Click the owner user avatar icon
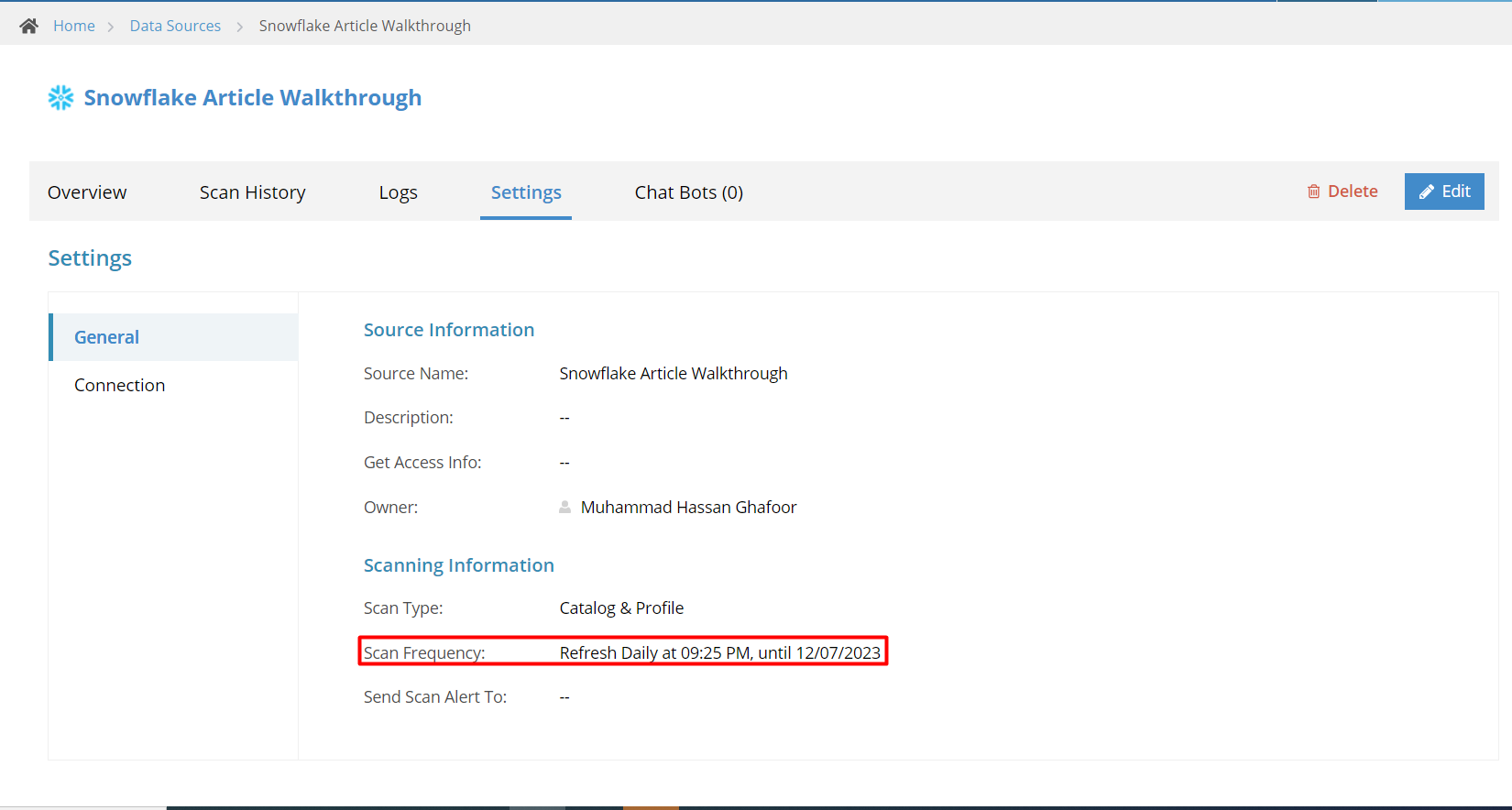The width and height of the screenshot is (1512, 810). 565,507
